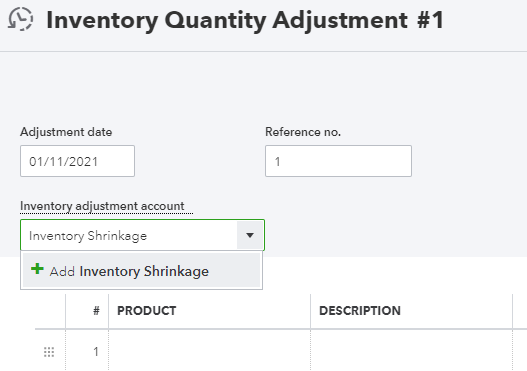
Task: Focus the Inventory Shrinkage account text field
Action: point(129,235)
